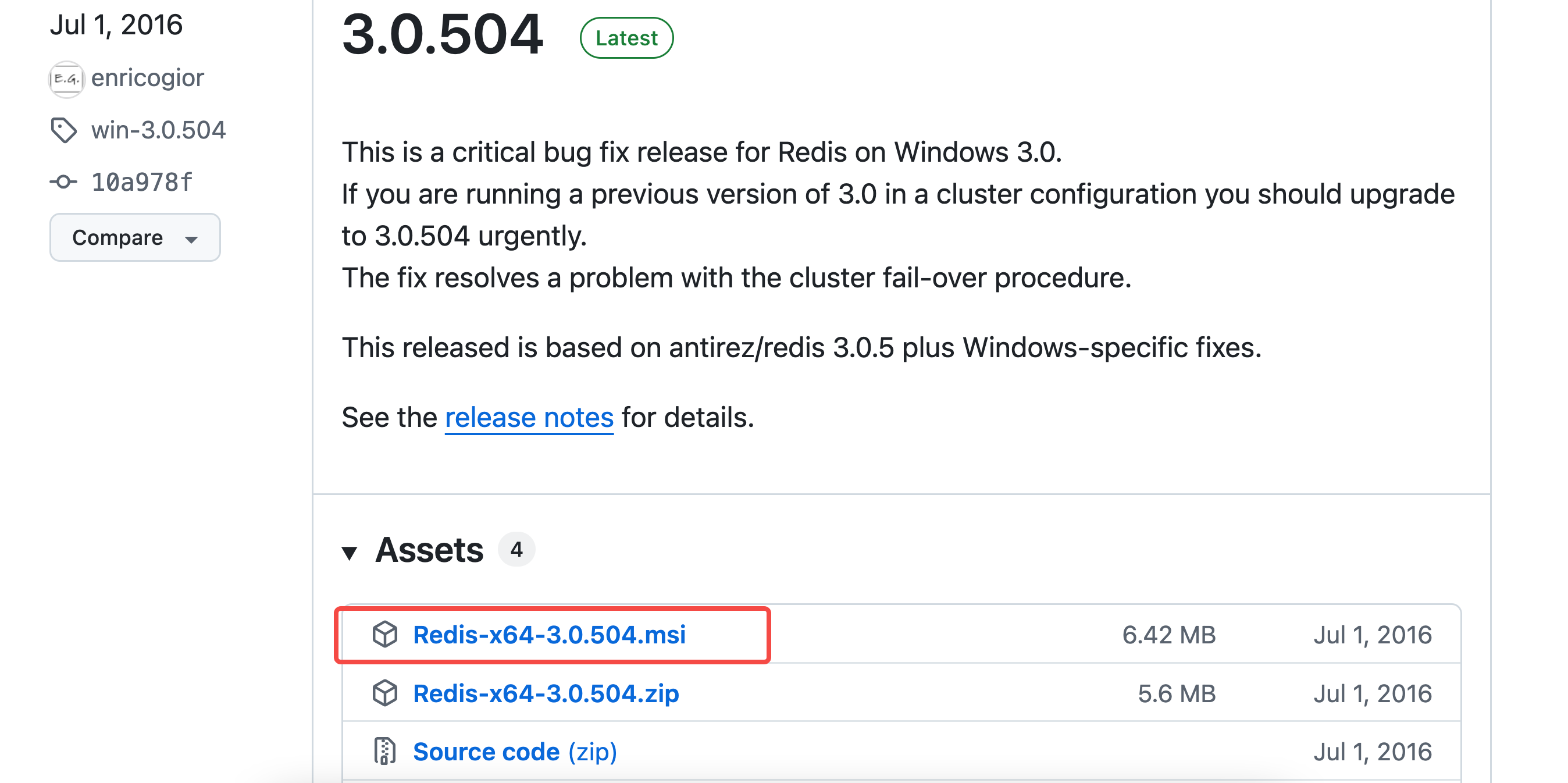Open the win-3.0.504 tag link
The height and width of the screenshot is (783, 1568).
158,130
